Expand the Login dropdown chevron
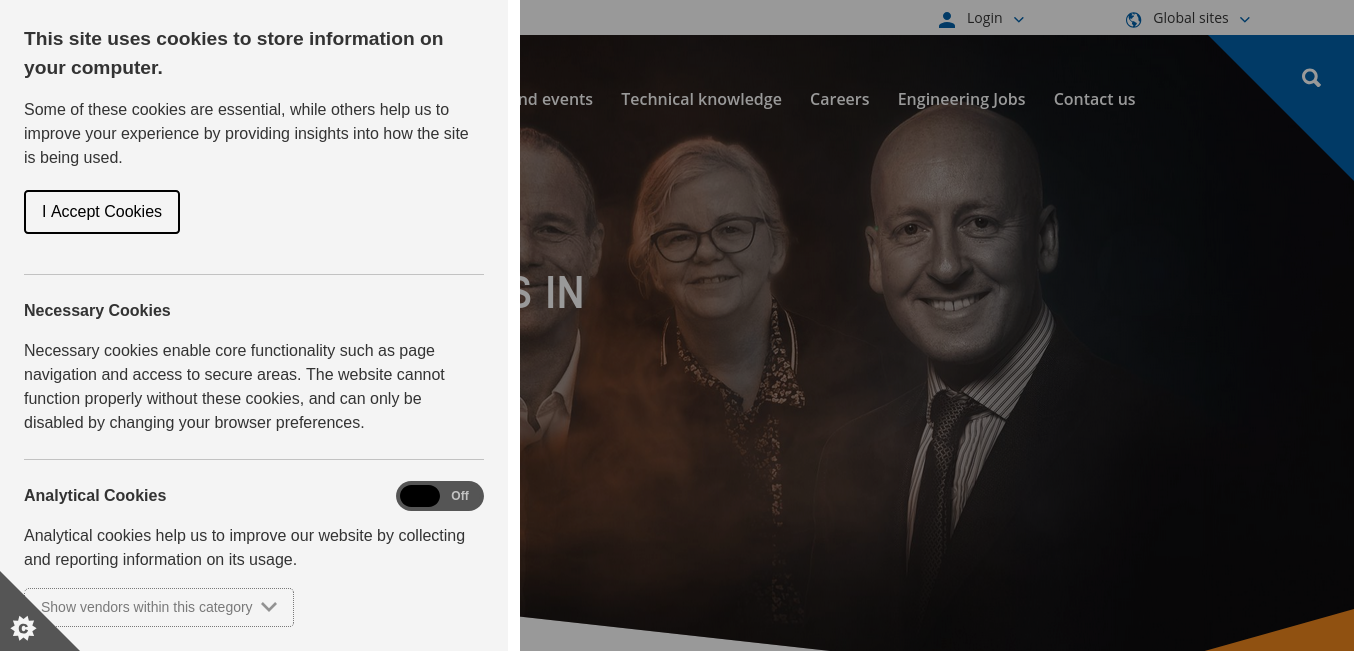This screenshot has width=1366, height=651. [1019, 19]
